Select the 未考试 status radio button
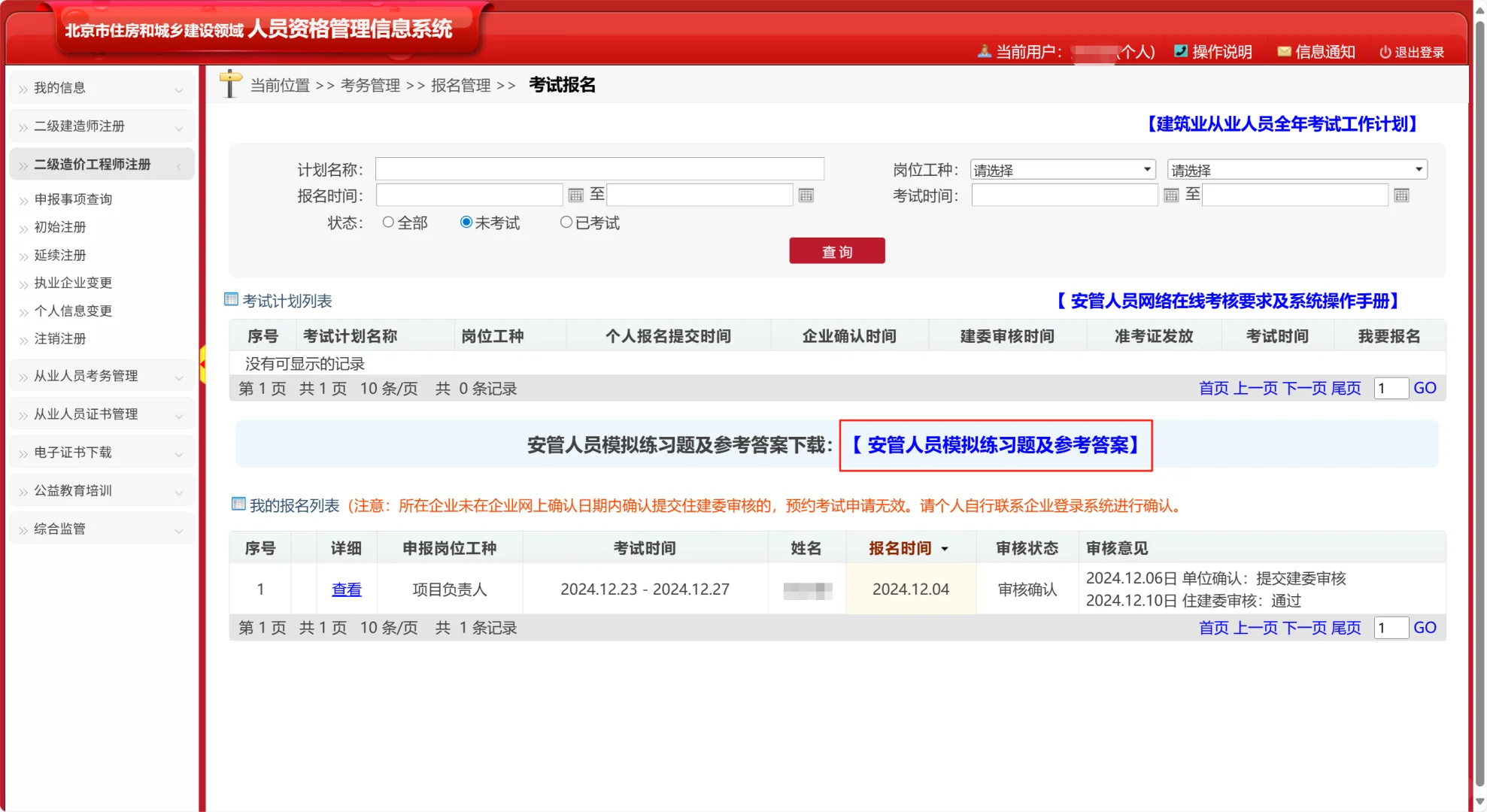The width and height of the screenshot is (1487, 812). point(466,222)
